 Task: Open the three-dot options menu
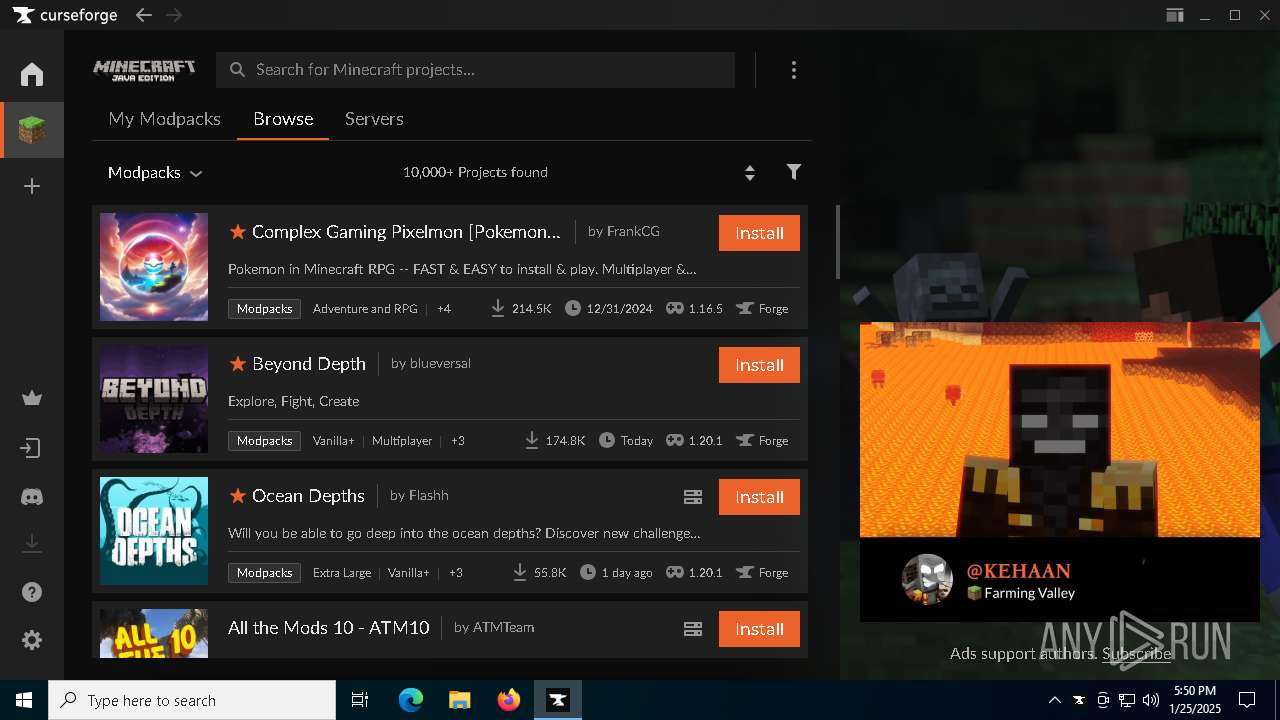(794, 70)
